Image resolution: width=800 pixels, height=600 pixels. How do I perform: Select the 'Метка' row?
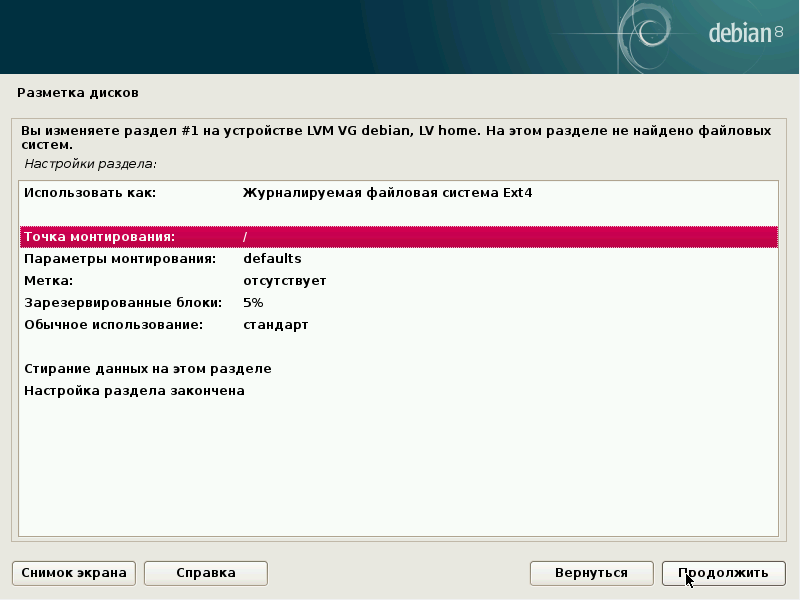point(49,281)
